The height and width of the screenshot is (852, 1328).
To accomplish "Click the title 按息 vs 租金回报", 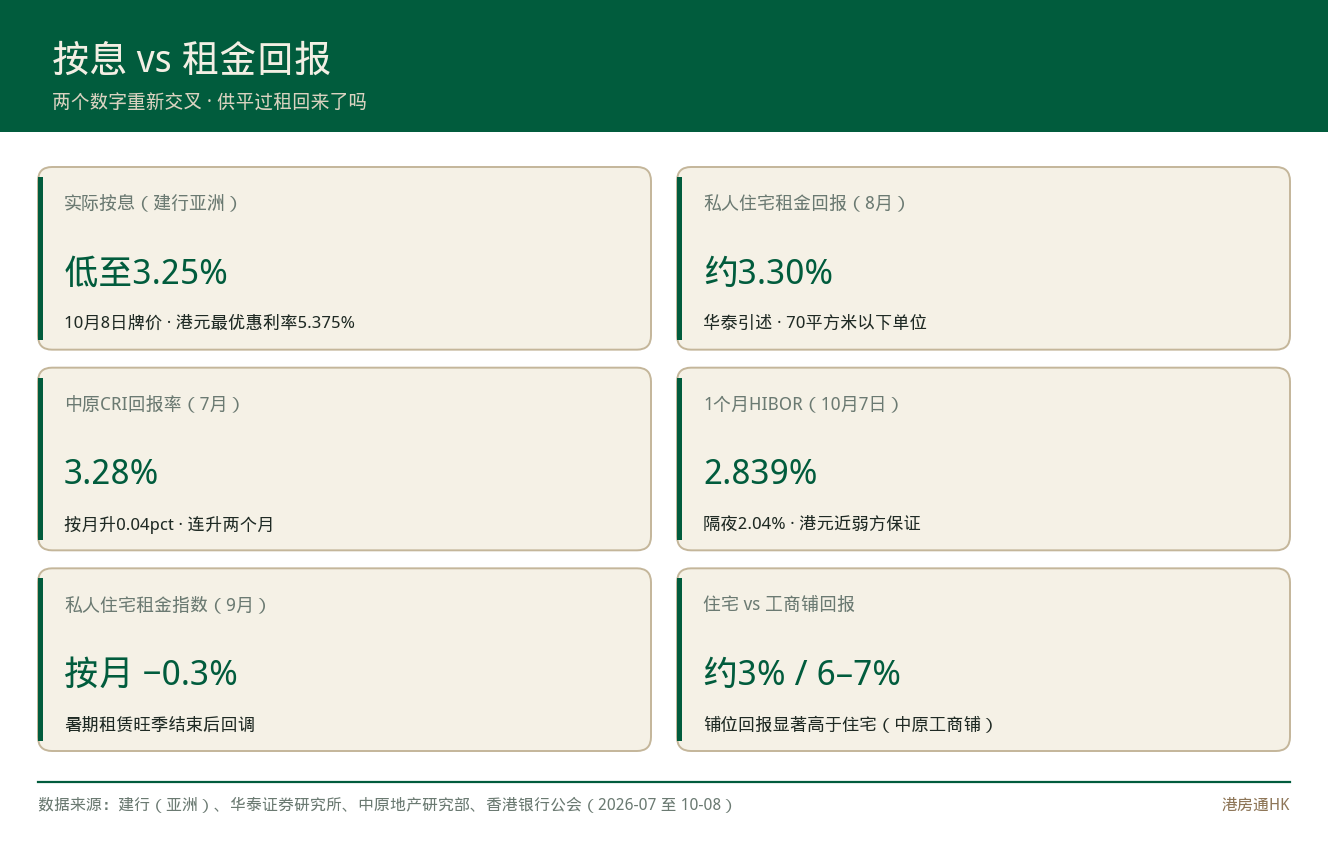I will (x=192, y=59).
